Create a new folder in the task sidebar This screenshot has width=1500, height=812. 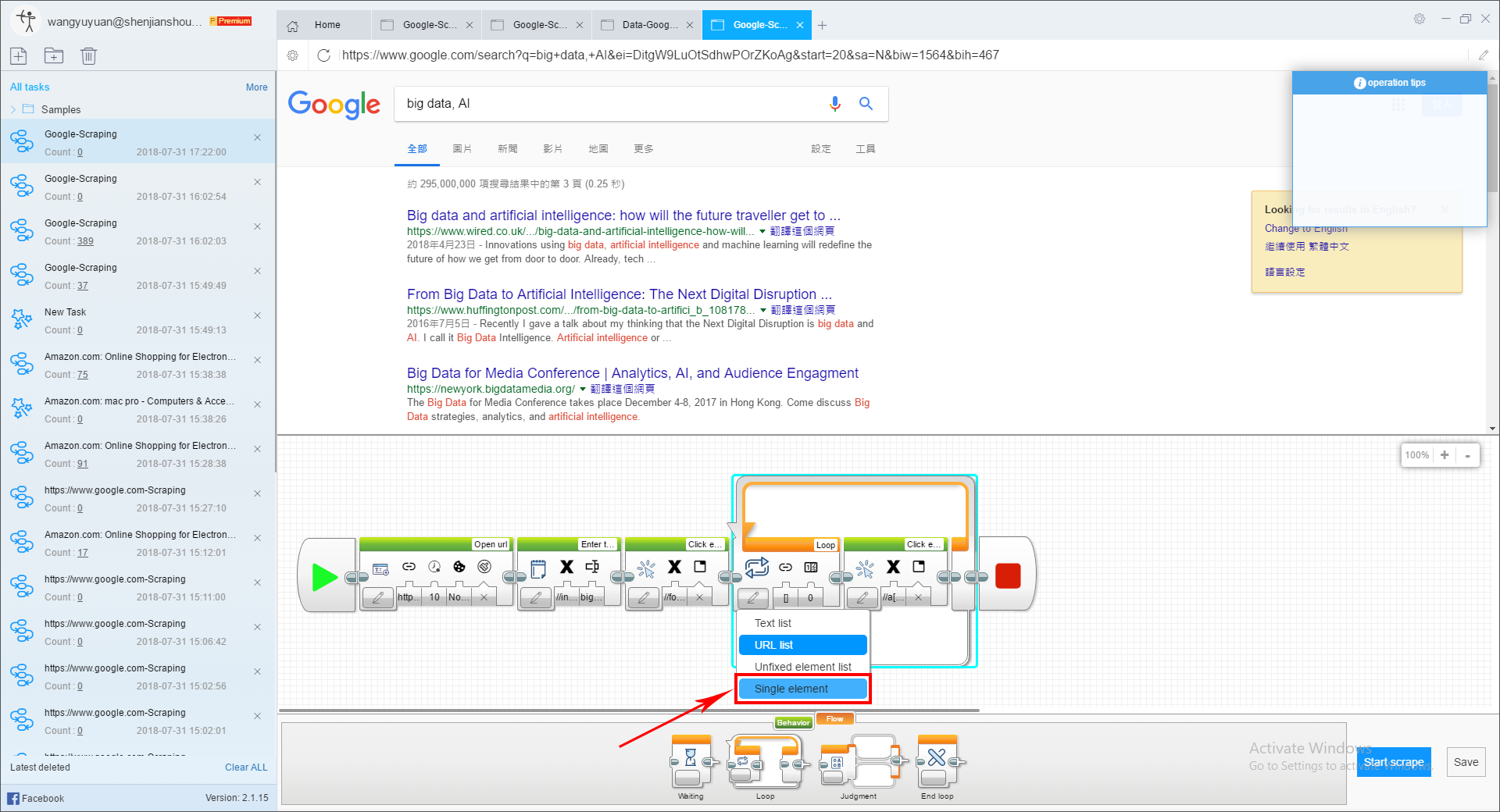pyautogui.click(x=54, y=56)
